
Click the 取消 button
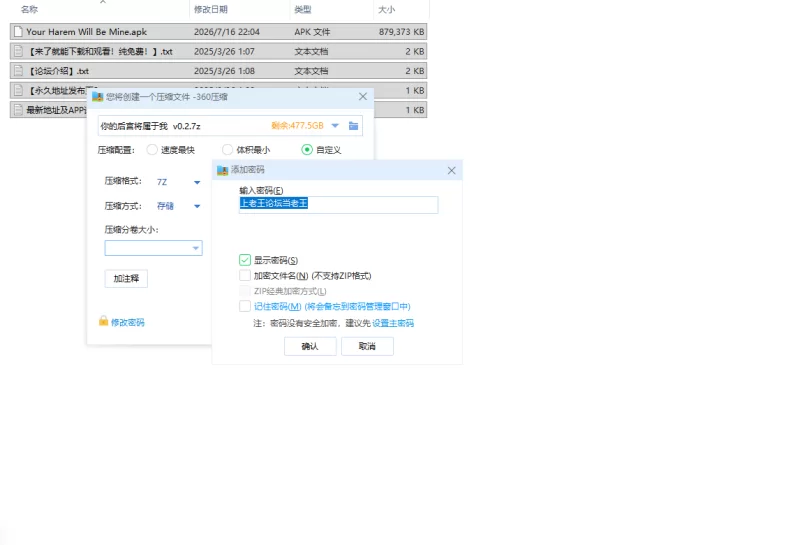[367, 346]
